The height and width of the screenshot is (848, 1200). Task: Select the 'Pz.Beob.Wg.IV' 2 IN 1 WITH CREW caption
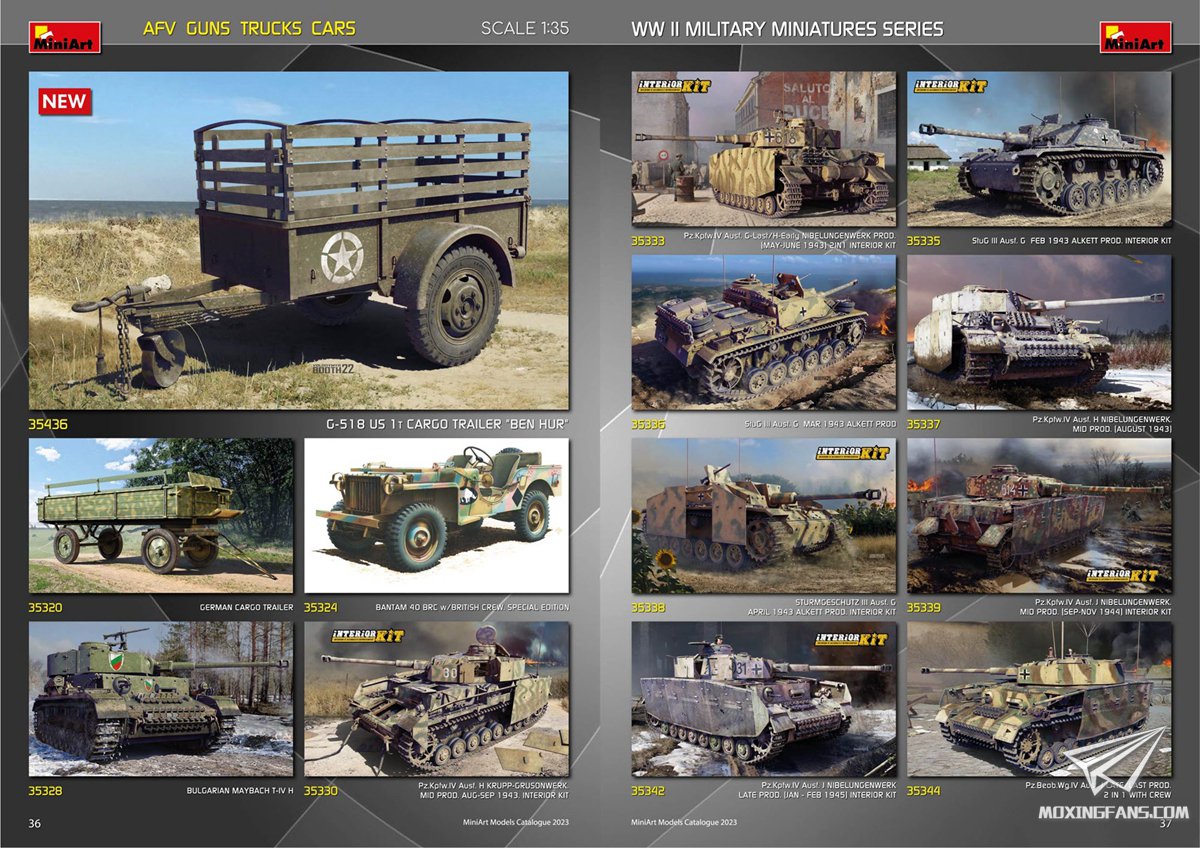point(1098,790)
